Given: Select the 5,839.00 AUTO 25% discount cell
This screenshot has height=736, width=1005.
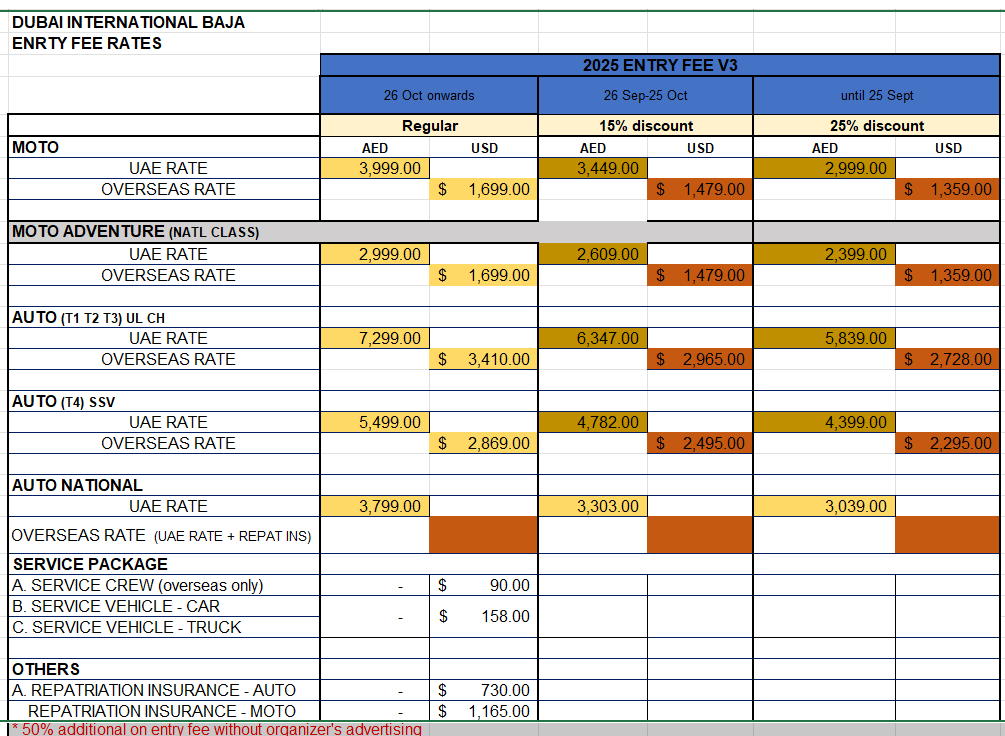Looking at the screenshot, I should [824, 338].
